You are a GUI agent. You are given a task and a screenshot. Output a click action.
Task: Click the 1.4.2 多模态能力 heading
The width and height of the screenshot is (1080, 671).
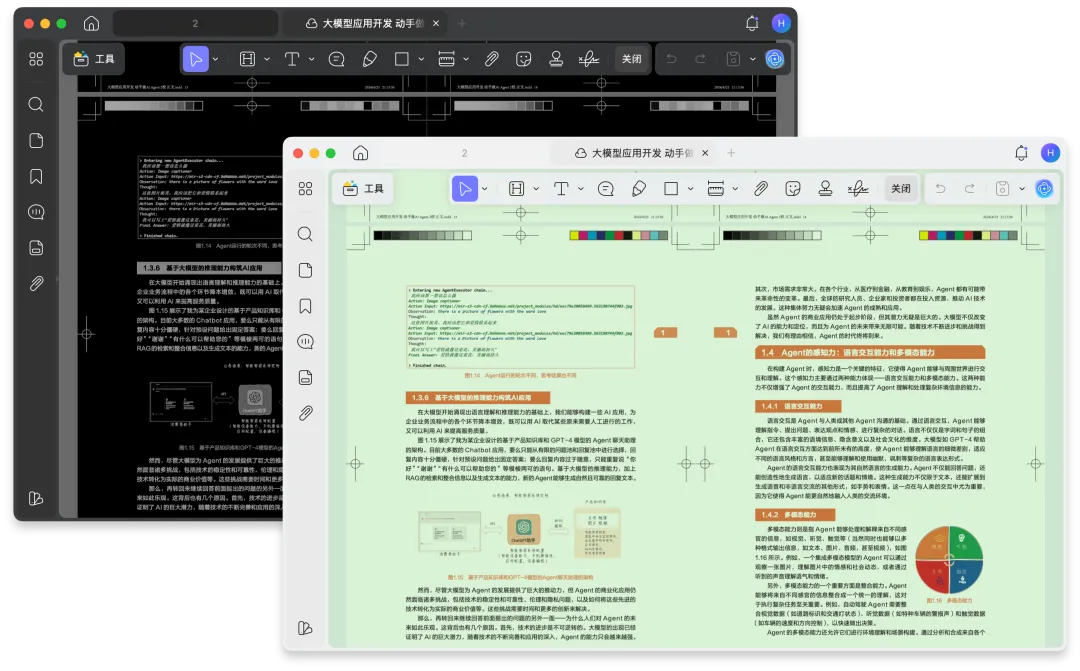[x=795, y=515]
